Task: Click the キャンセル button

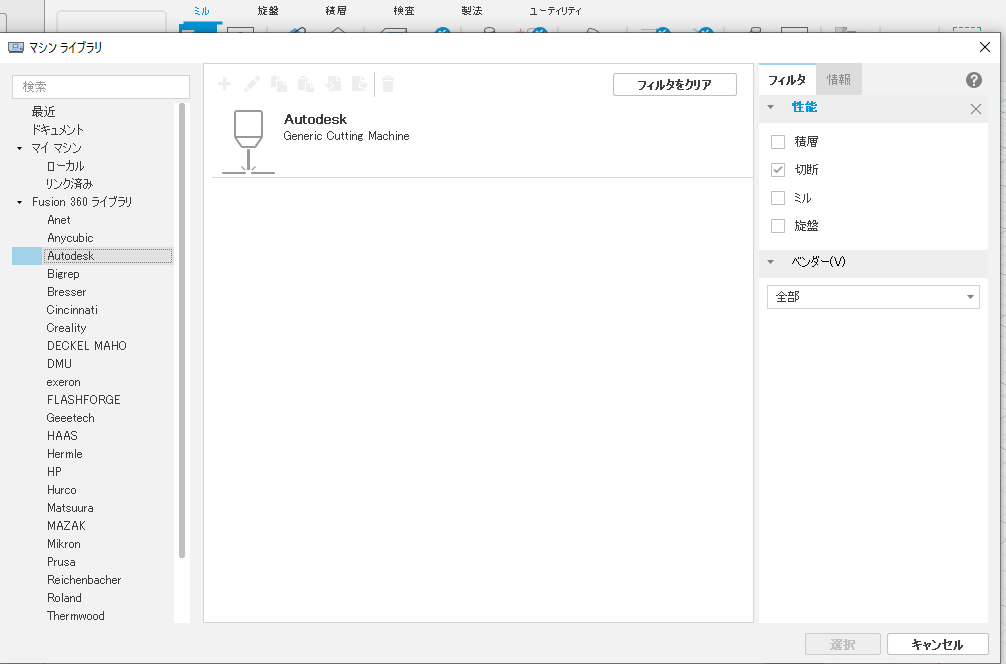Action: click(937, 645)
